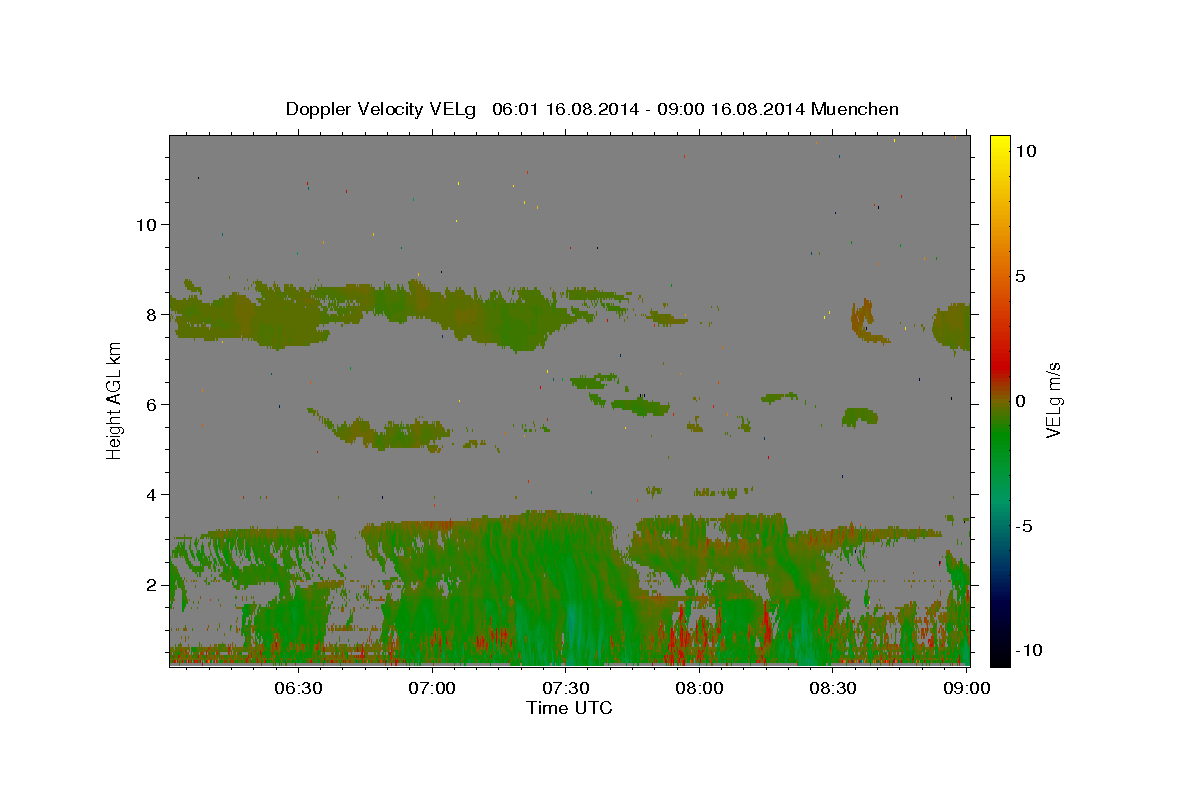The width and height of the screenshot is (1200, 800).
Task: Click the colorbar value -10 label
Action: click(x=1028, y=650)
